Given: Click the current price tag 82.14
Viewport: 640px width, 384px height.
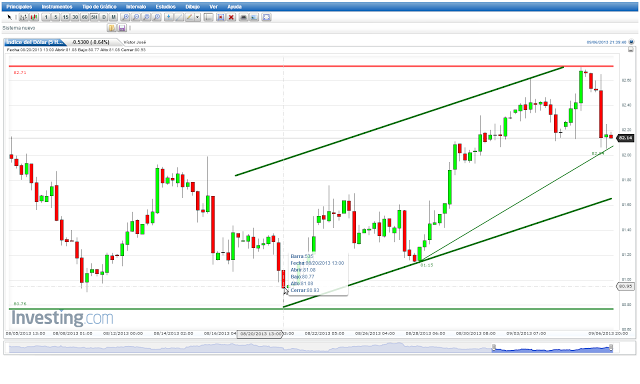Looking at the screenshot, I should click(625, 138).
